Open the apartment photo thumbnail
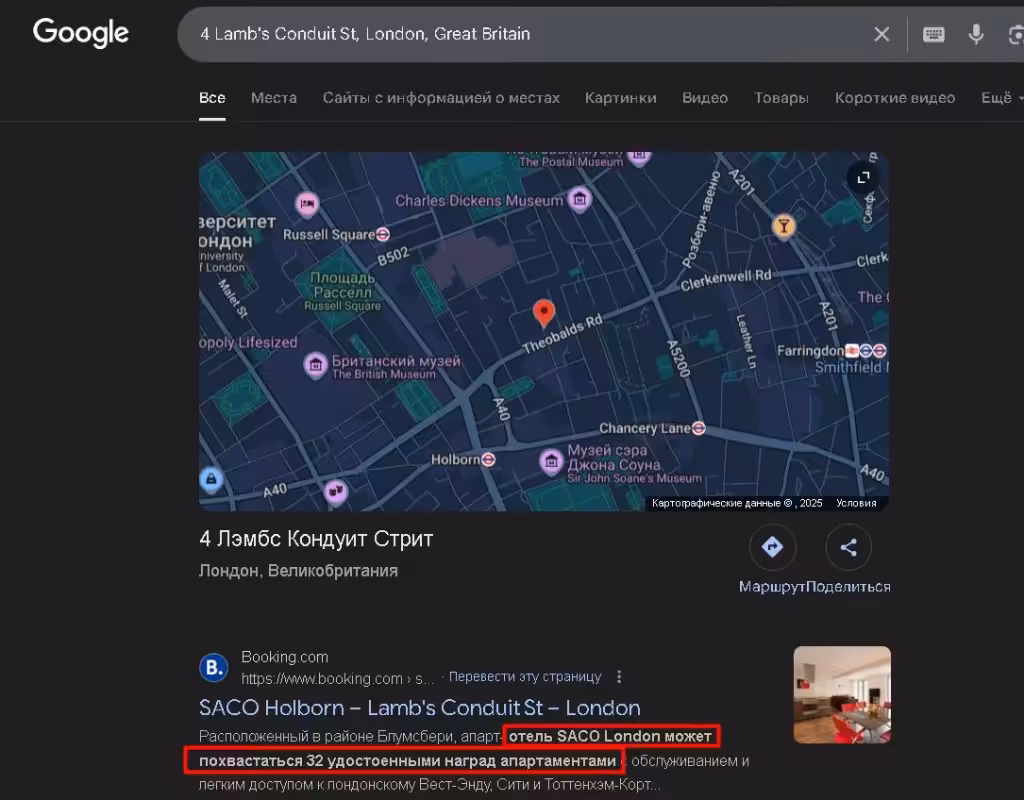 tap(842, 695)
